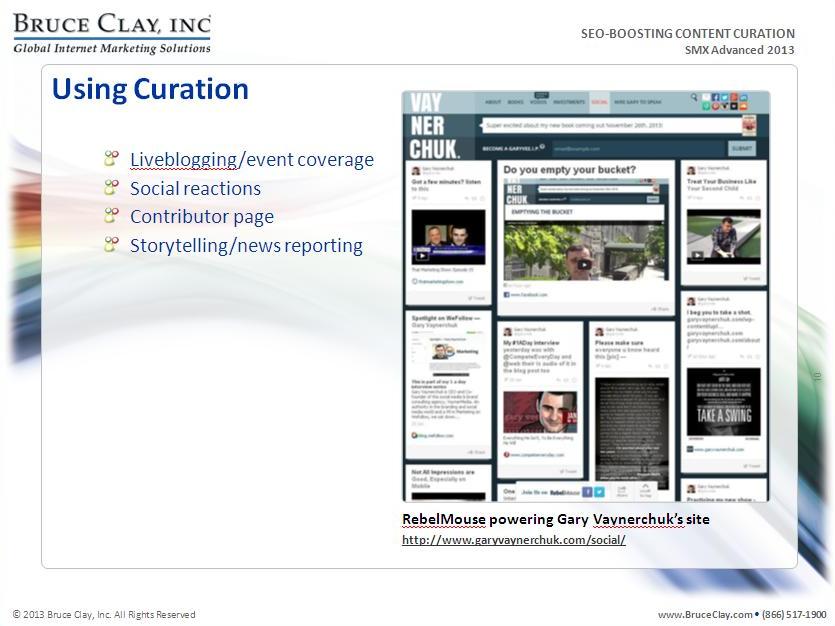Open the www.BruceClay.com footer link
The image size is (835, 626).
704,614
